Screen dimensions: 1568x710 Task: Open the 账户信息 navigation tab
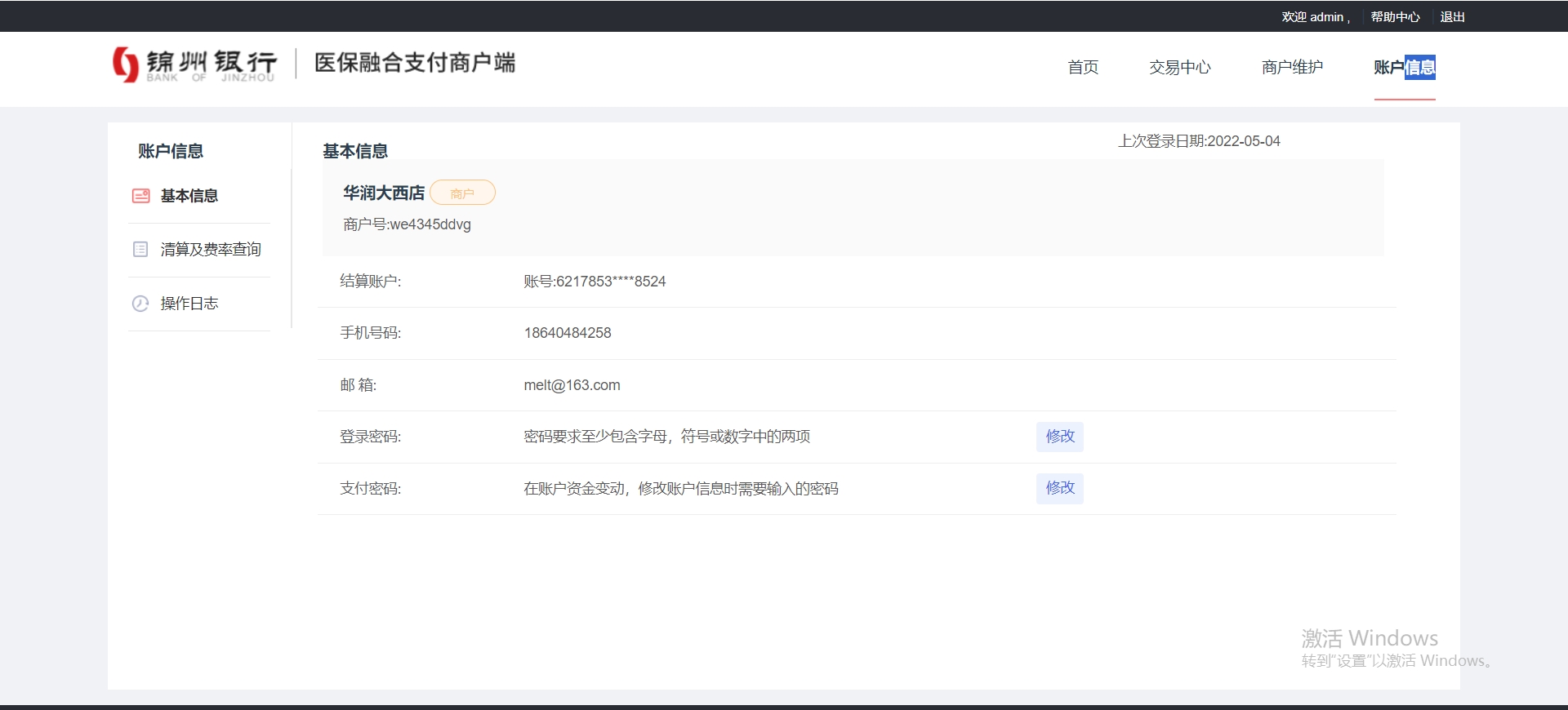(x=1405, y=67)
